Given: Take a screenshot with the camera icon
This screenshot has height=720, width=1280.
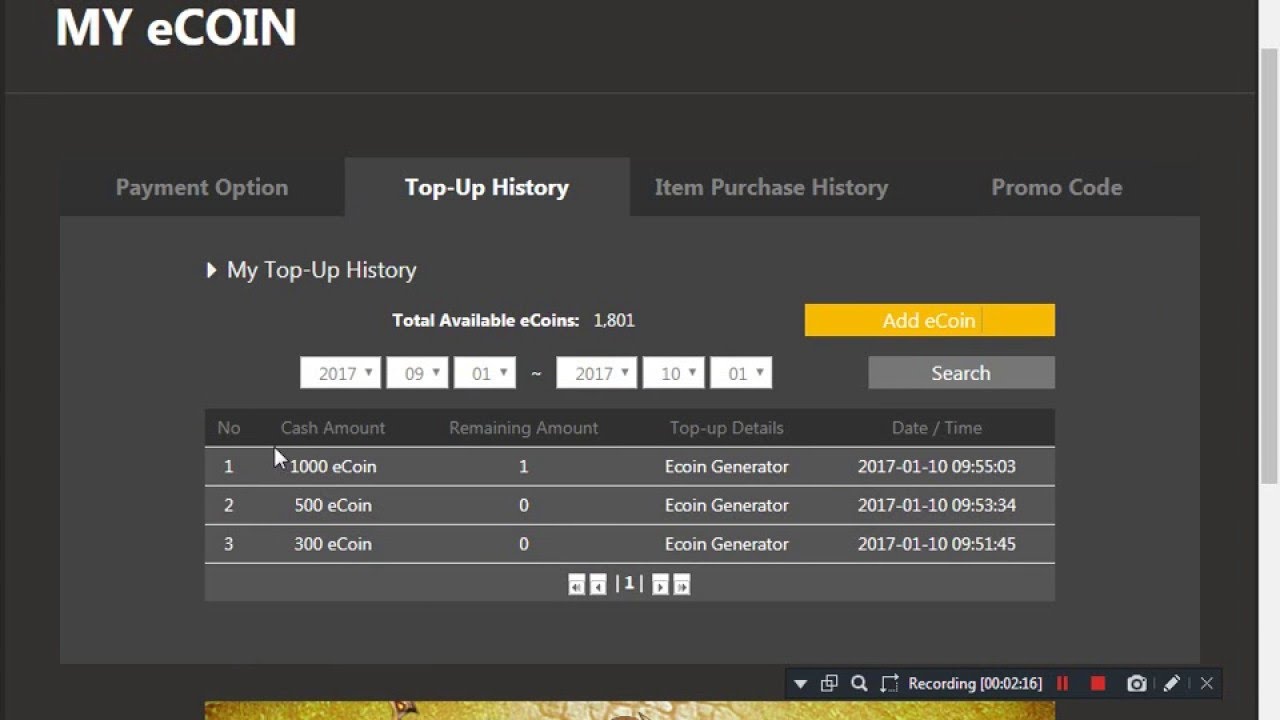Looking at the screenshot, I should (1136, 684).
